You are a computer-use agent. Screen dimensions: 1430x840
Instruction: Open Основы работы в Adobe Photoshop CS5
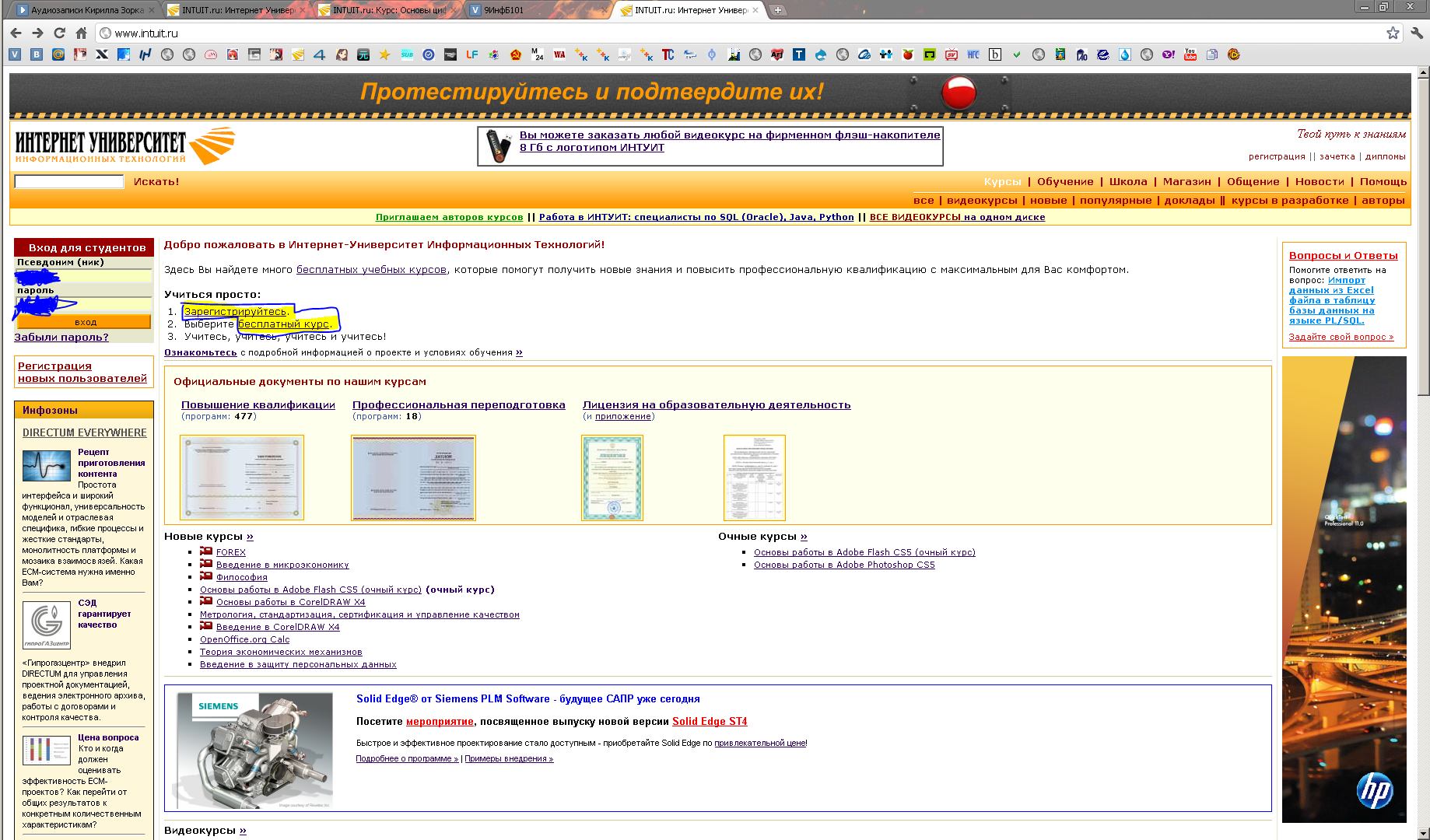tap(844, 565)
